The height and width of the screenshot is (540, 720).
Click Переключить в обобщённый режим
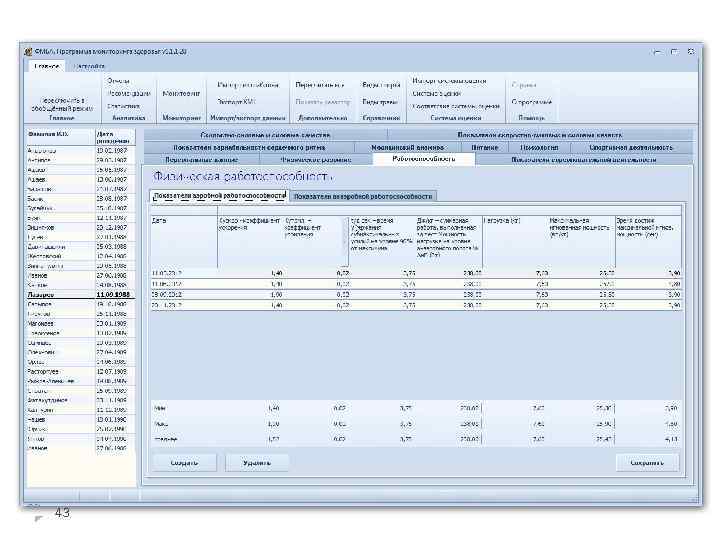pos(62,104)
